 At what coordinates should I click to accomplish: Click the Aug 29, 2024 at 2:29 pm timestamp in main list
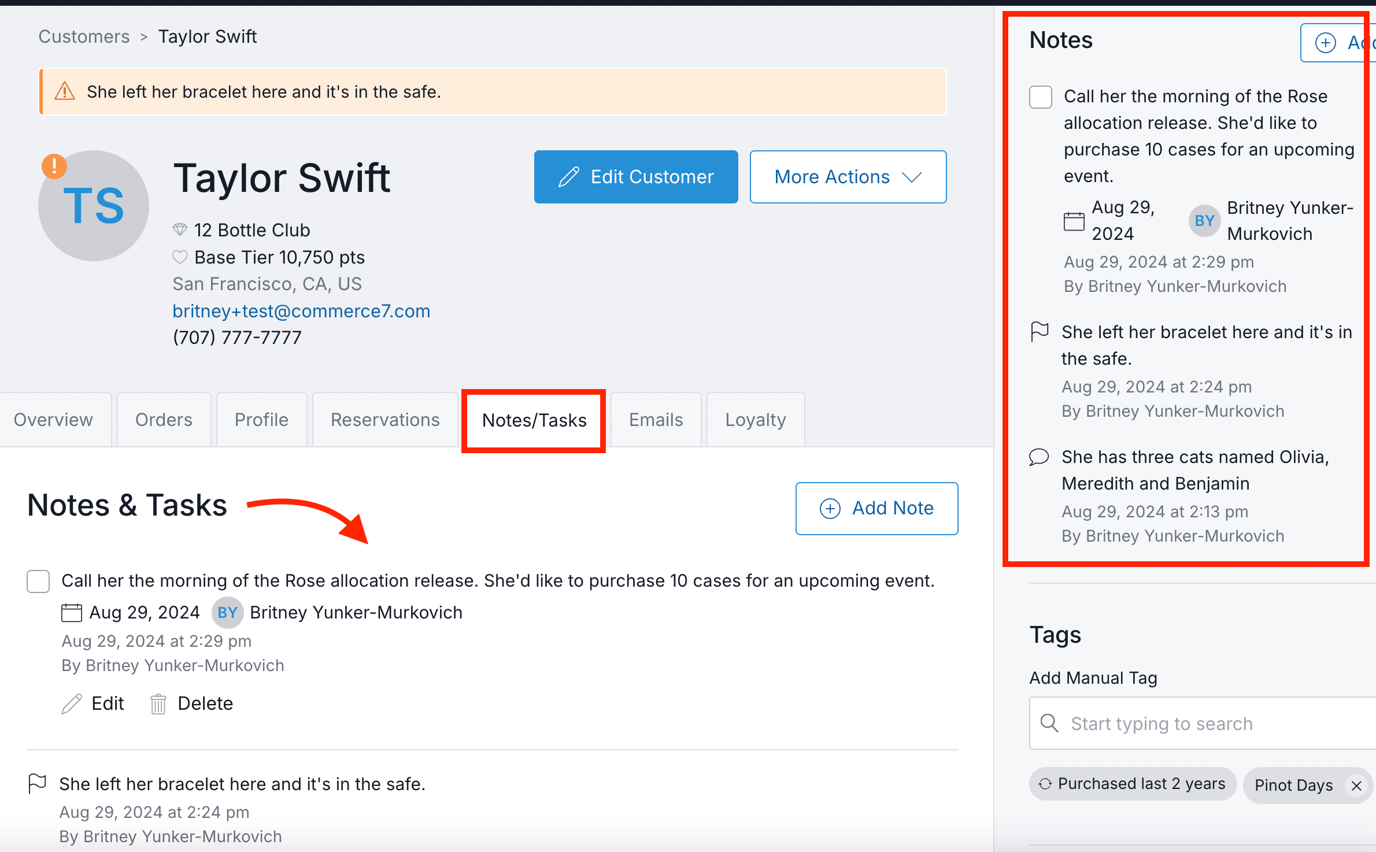(x=156, y=641)
